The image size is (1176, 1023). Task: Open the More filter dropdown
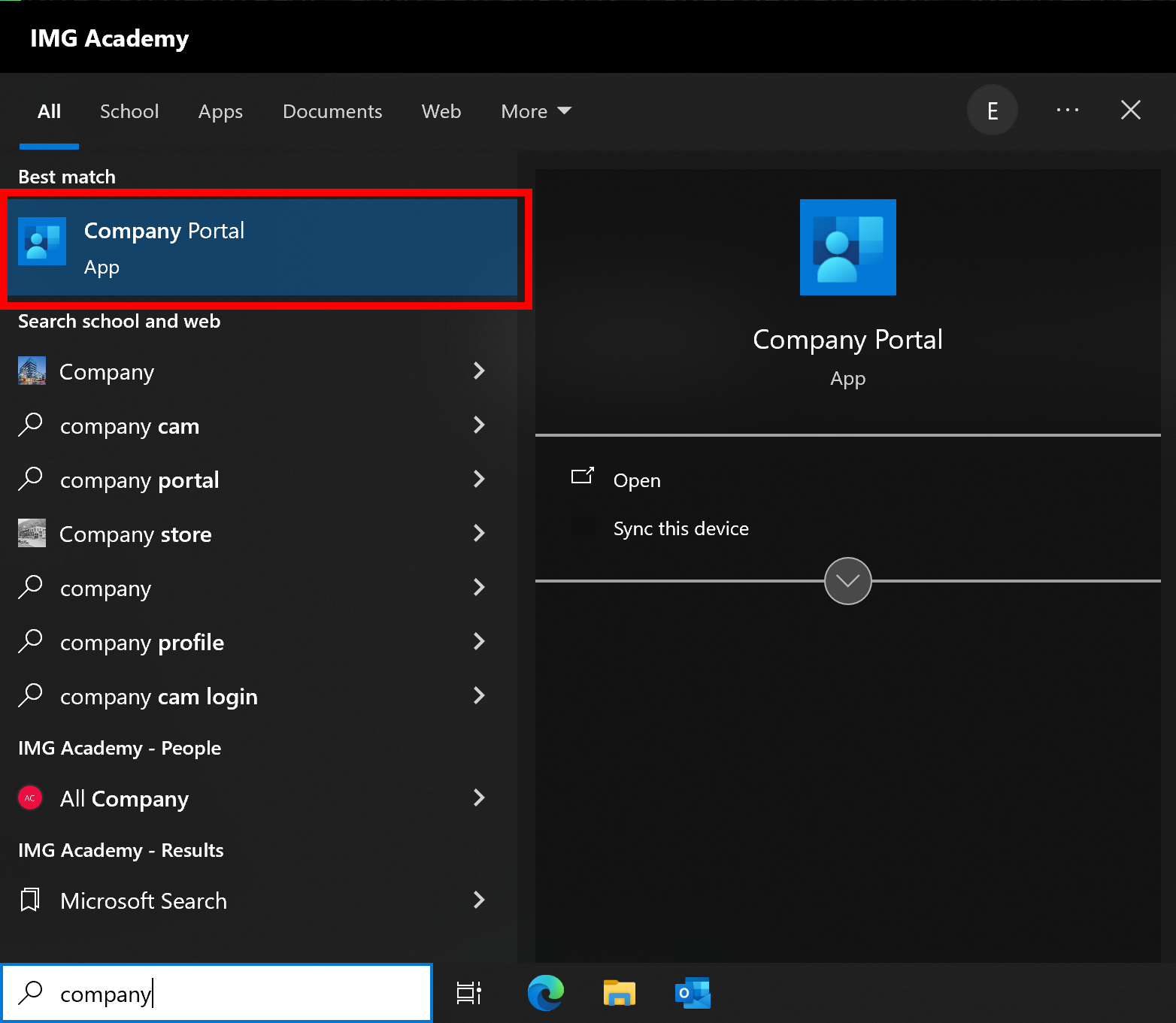tap(536, 111)
